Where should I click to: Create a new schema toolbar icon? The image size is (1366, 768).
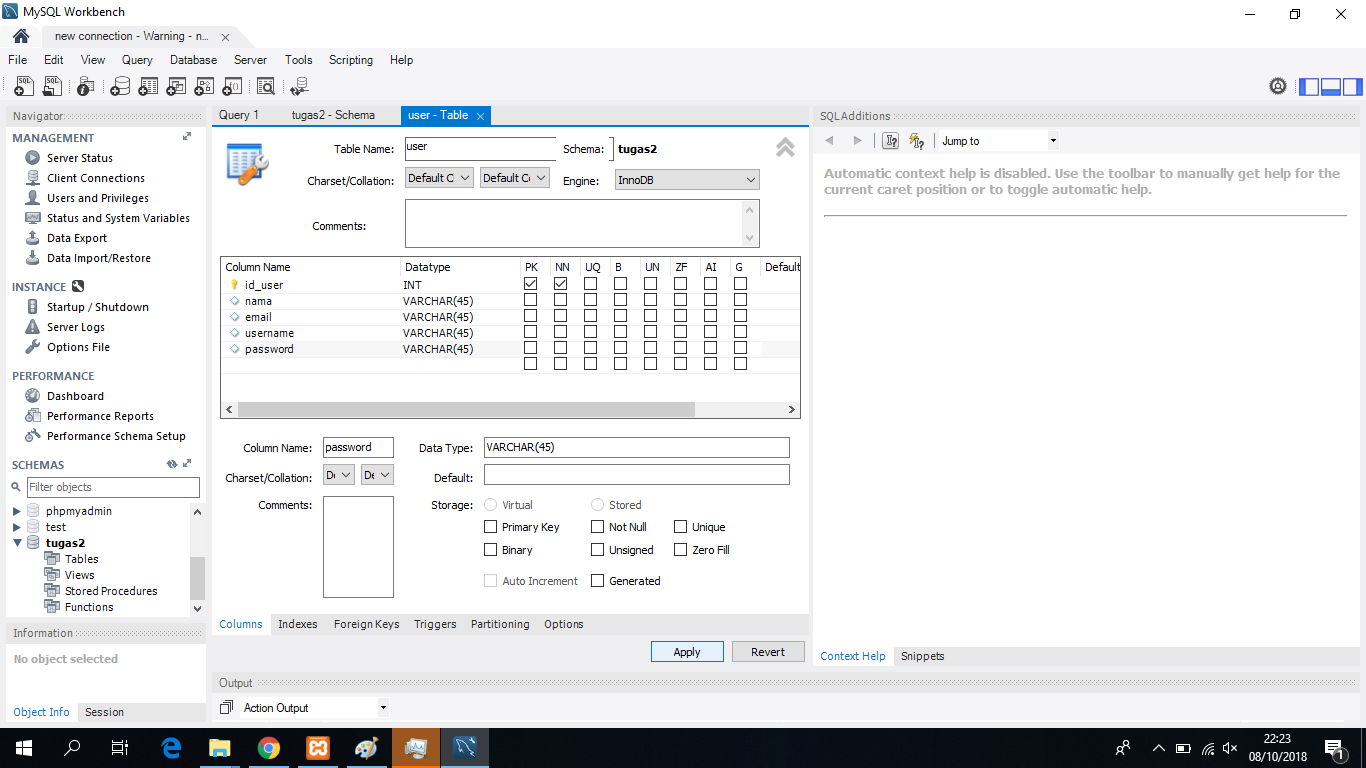point(120,86)
